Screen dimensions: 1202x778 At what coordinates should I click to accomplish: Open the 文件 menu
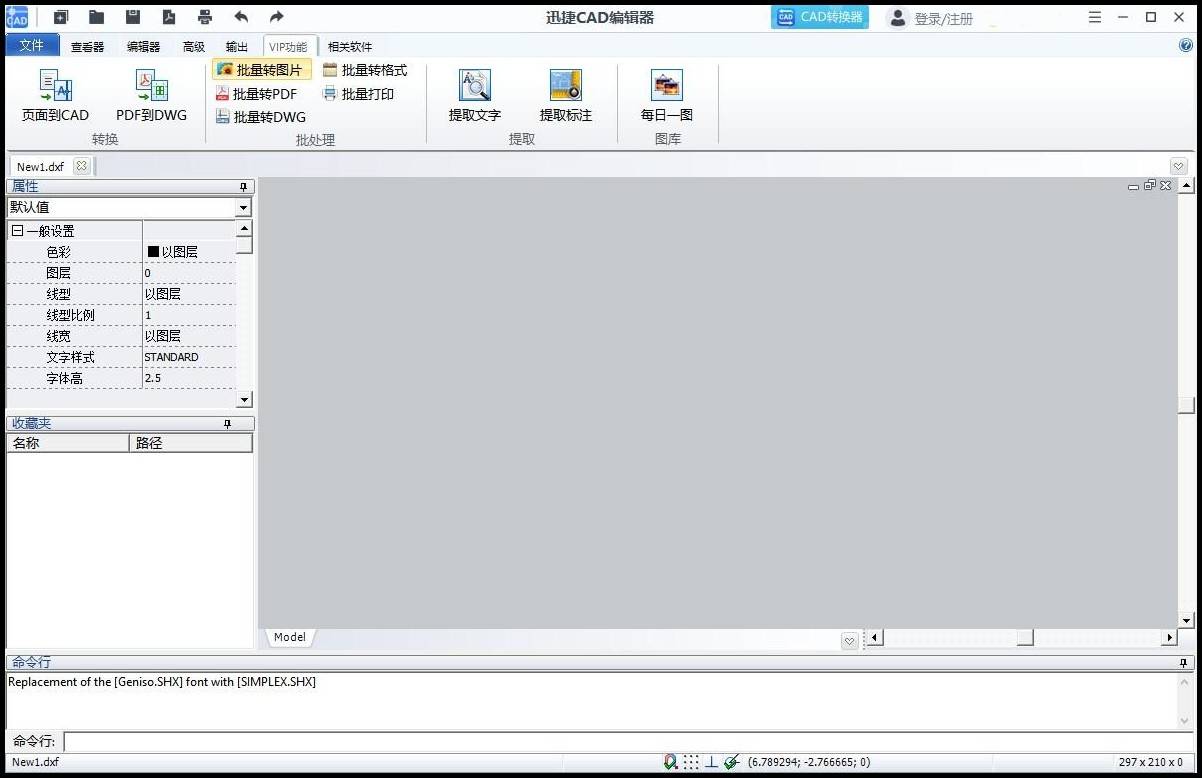[32, 45]
